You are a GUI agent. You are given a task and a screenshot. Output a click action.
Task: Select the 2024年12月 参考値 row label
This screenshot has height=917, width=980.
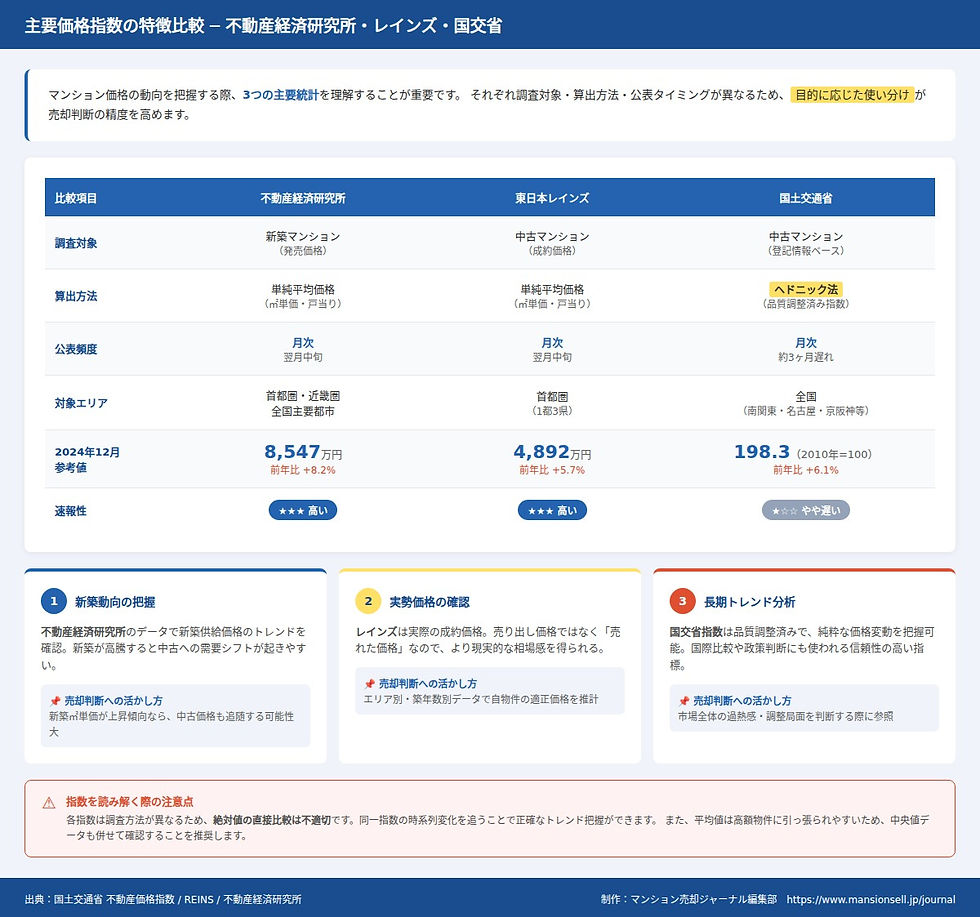point(87,459)
